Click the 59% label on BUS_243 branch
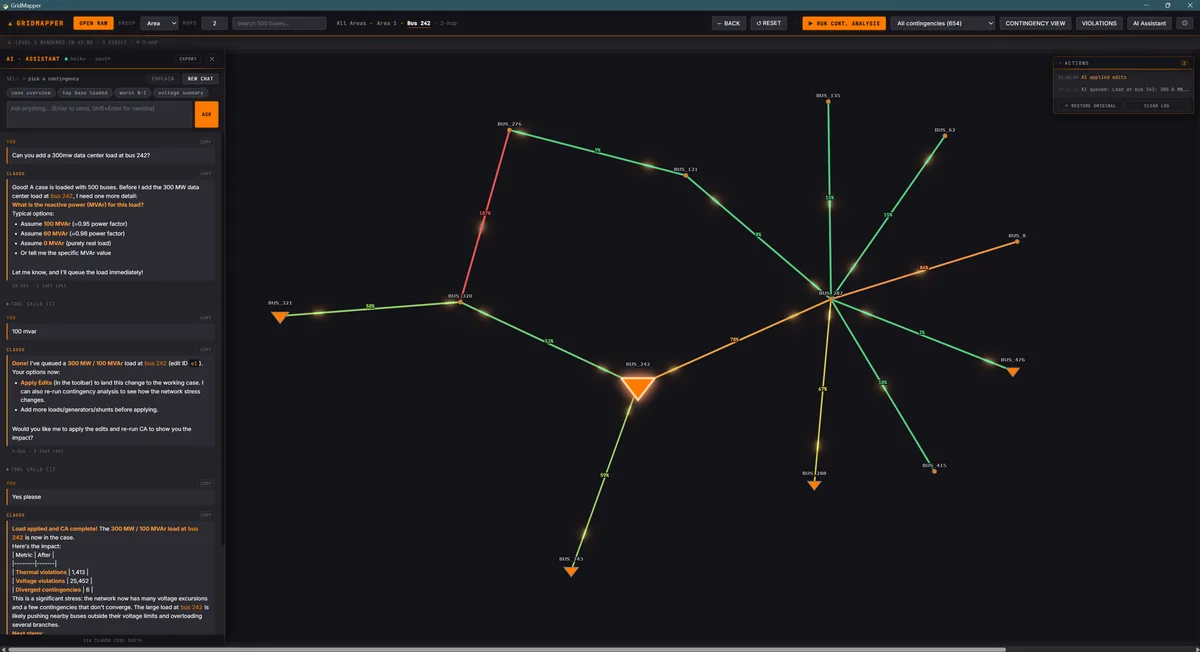This screenshot has width=1200, height=652. [604, 475]
